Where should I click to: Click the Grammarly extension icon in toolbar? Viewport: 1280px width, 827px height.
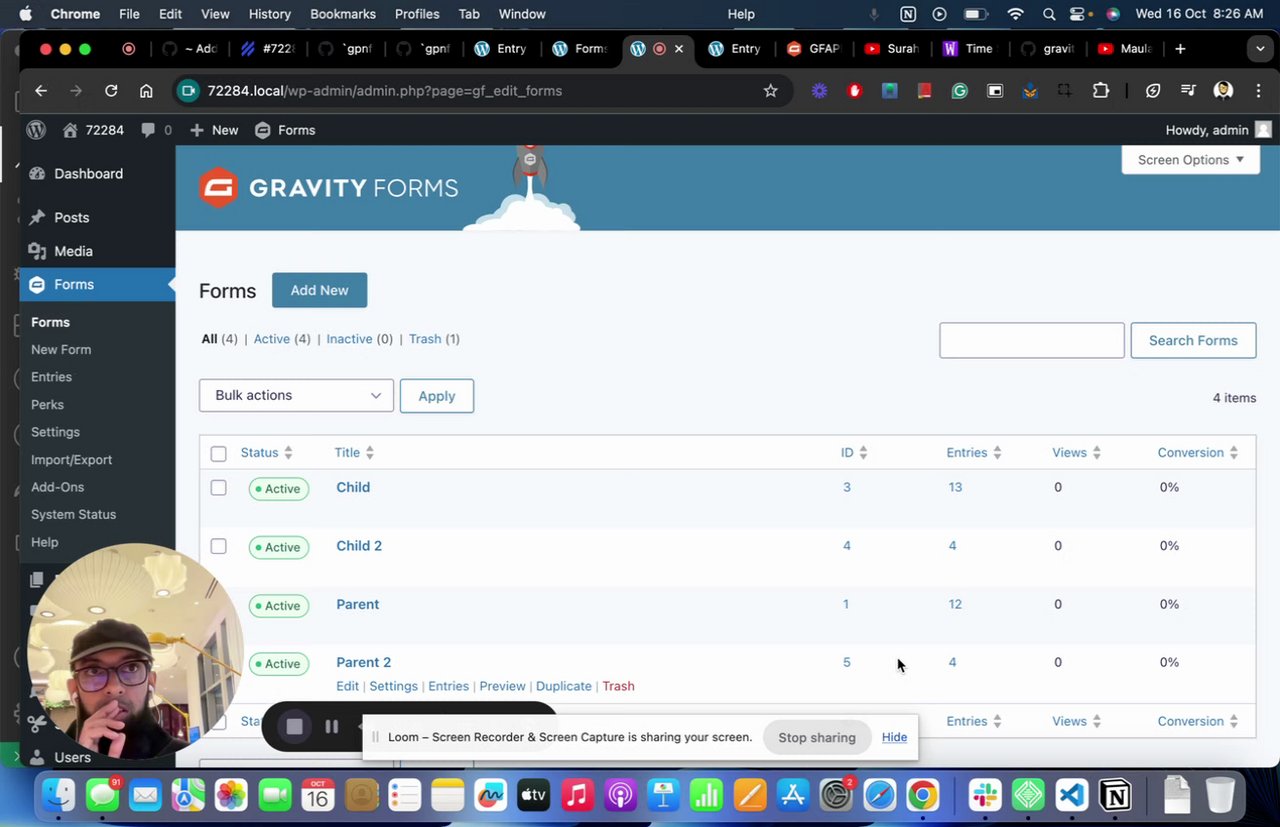(959, 91)
